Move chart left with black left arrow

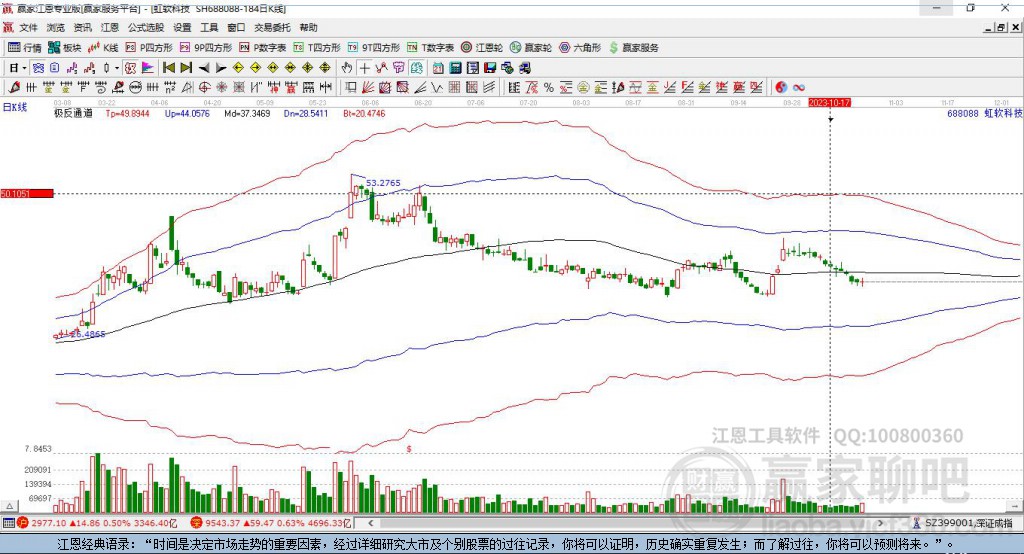point(204,68)
